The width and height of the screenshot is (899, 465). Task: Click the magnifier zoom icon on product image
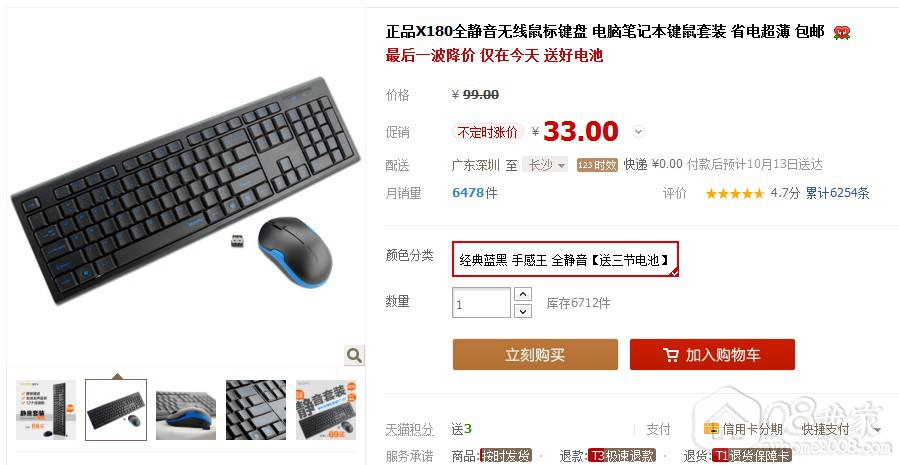[x=354, y=355]
